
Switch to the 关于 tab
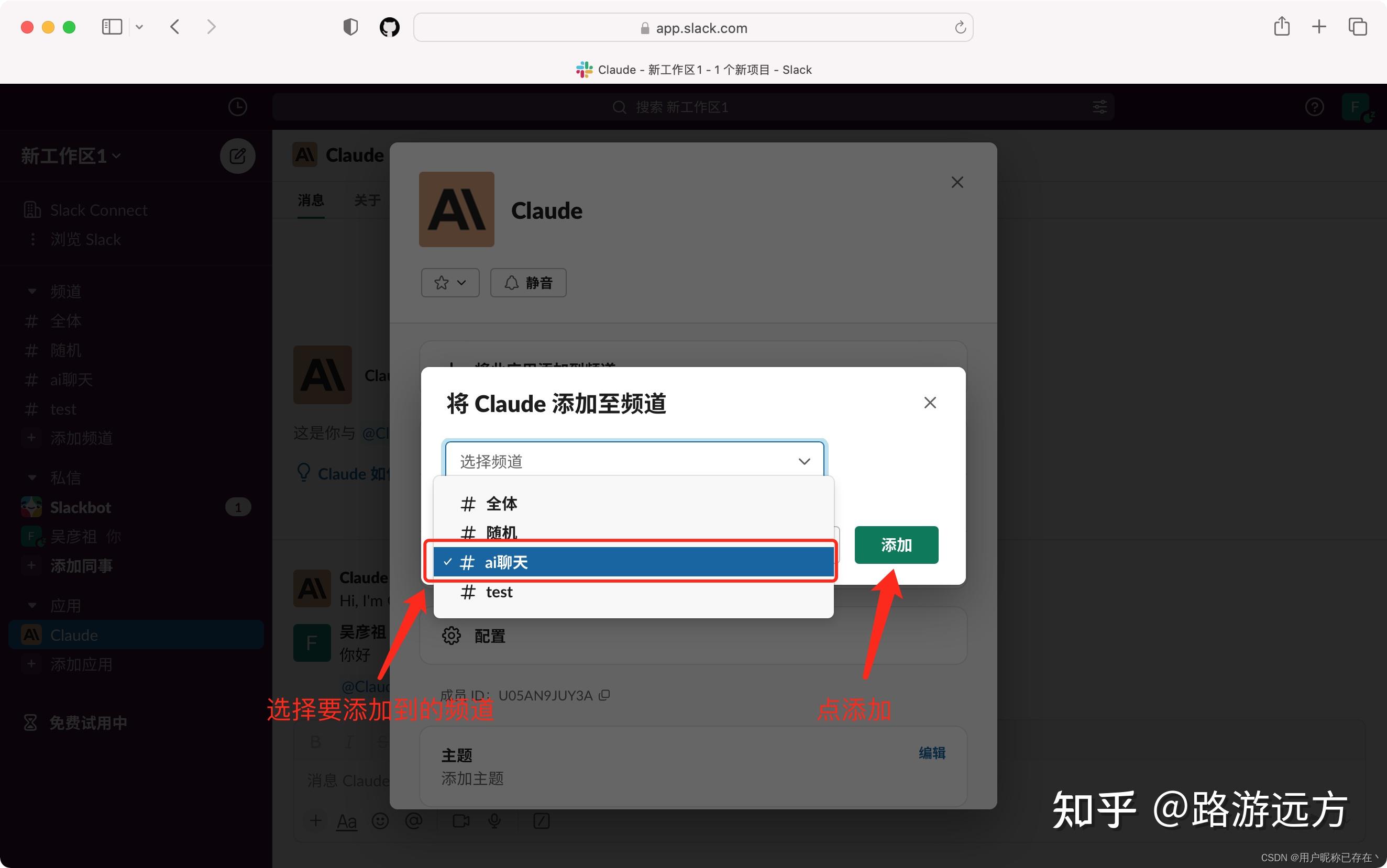367,201
